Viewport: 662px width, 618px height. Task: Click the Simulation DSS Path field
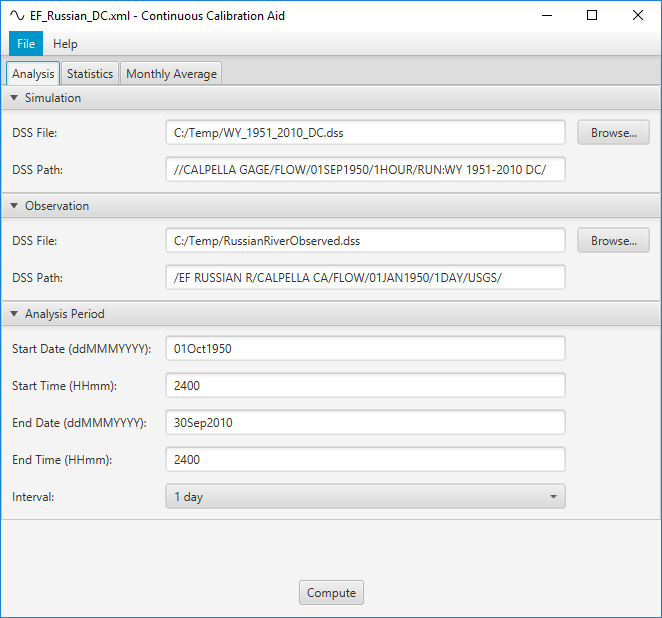click(366, 170)
